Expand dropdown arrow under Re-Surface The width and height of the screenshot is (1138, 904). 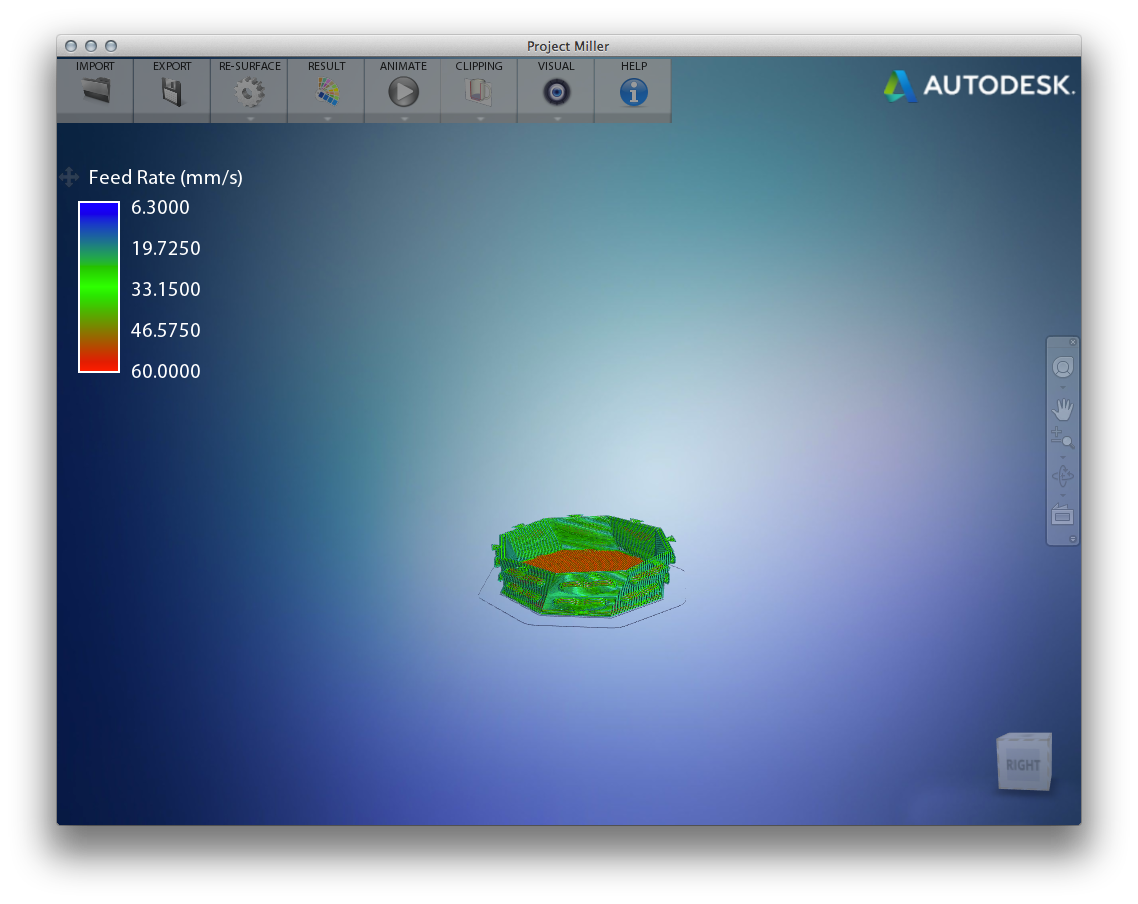[250, 118]
